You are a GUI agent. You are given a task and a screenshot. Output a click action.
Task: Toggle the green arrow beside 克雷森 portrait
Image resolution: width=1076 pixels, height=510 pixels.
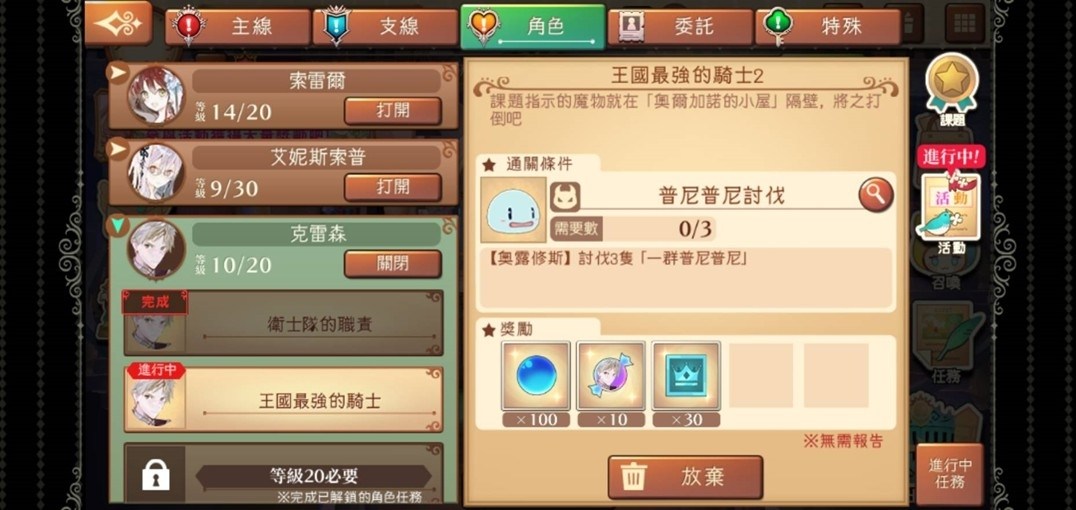click(118, 226)
